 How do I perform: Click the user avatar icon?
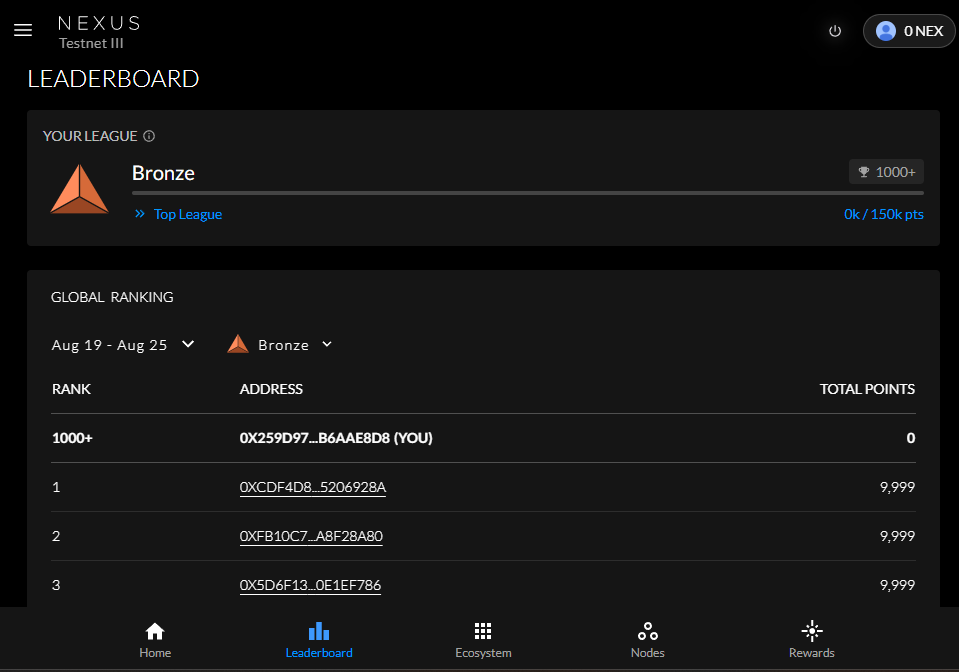[x=885, y=31]
